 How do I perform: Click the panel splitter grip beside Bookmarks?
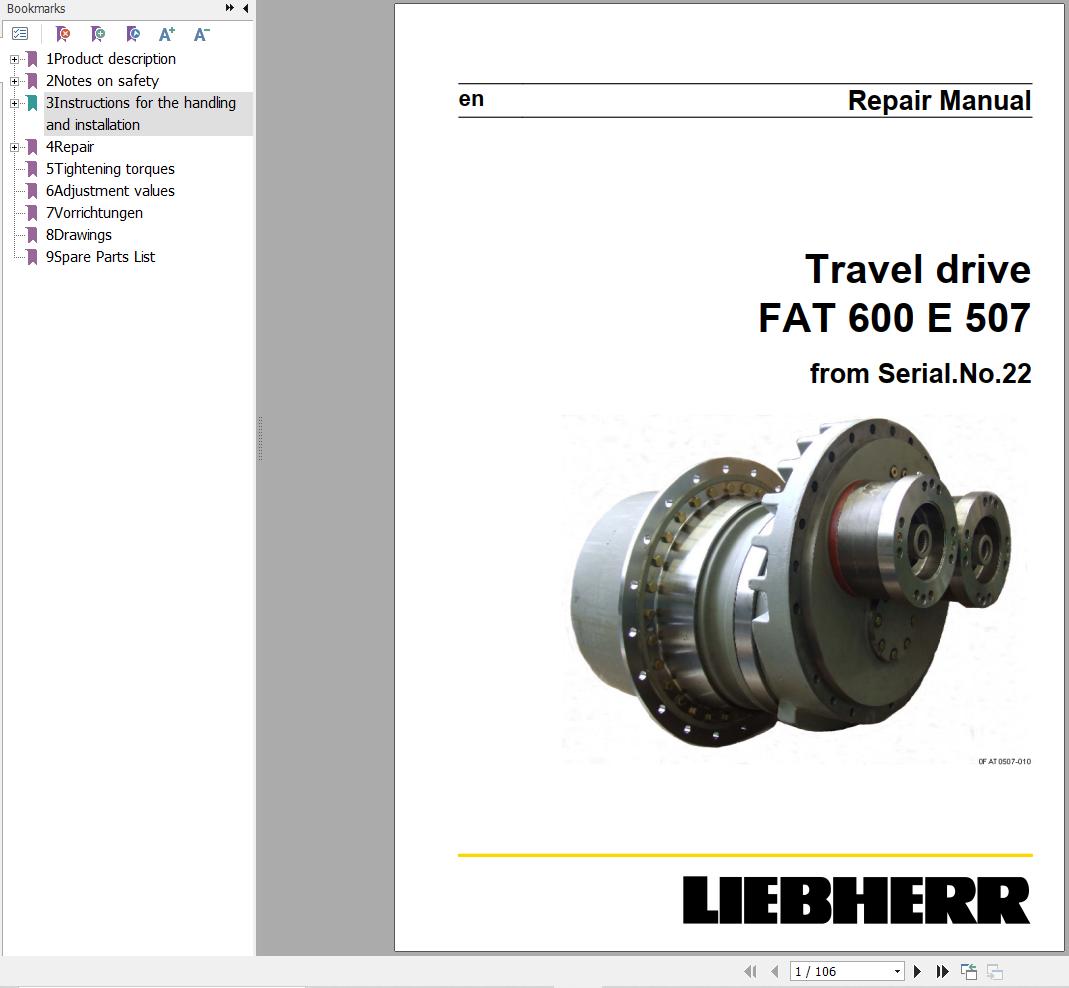260,438
